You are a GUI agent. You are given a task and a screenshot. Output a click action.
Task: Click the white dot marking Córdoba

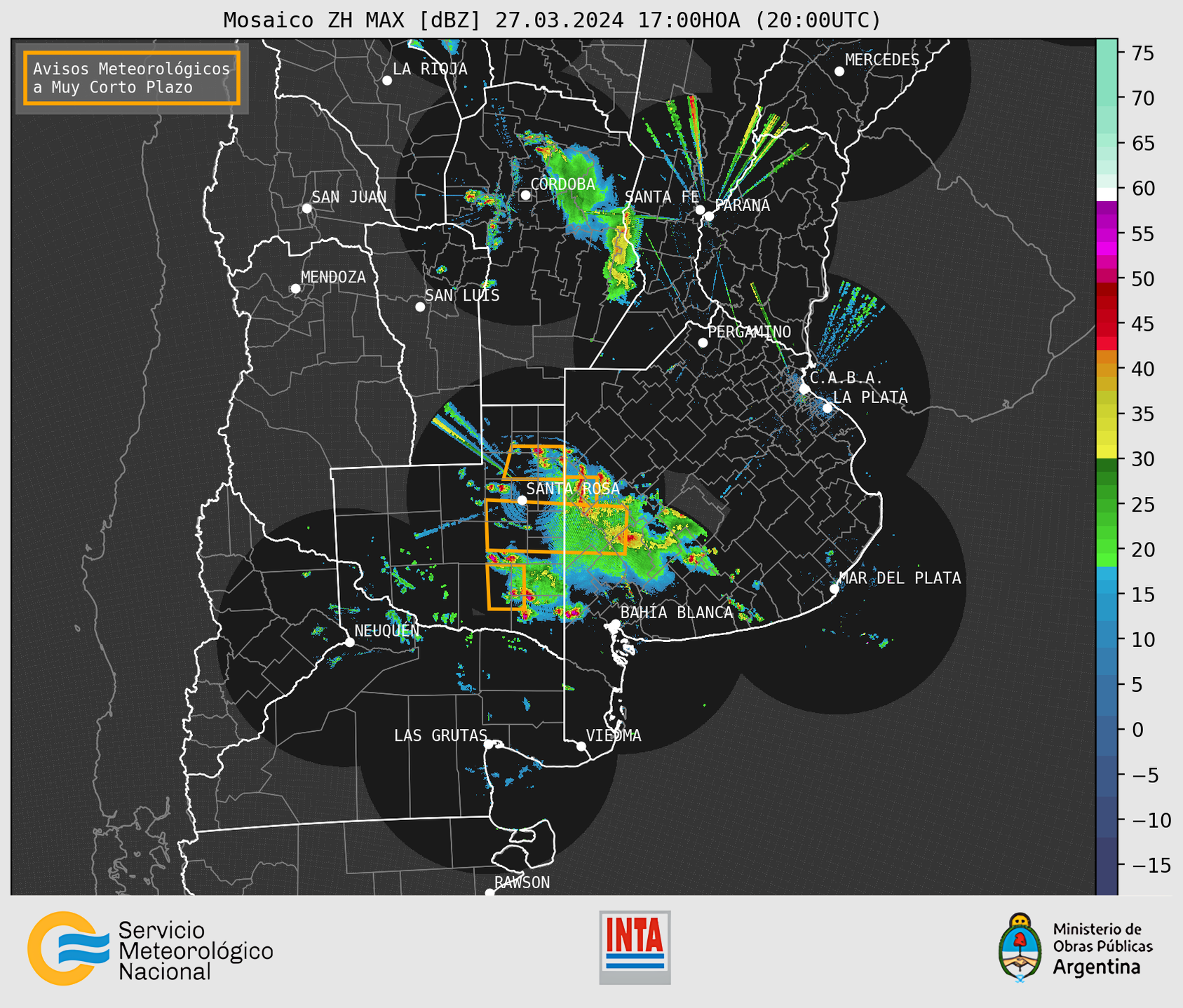click(x=525, y=195)
